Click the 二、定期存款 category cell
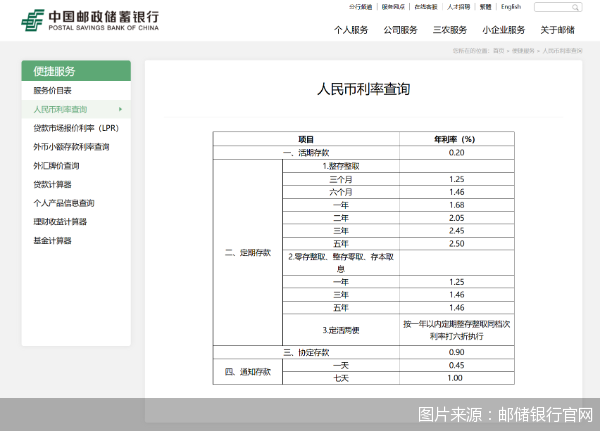600x431 pixels. coord(248,253)
